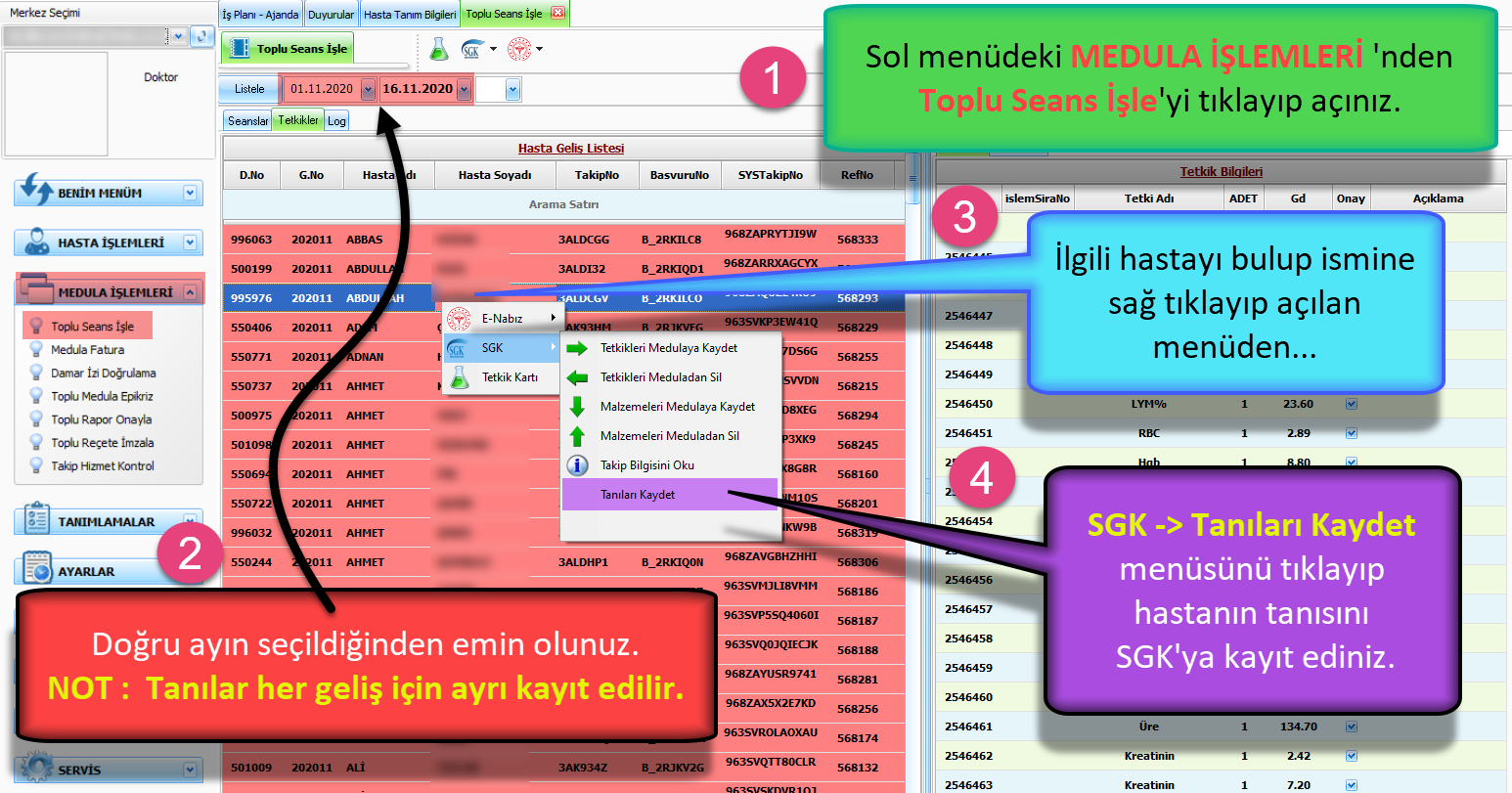
Task: Switch to the İş Planı - Ajanda tab
Action: [x=260, y=15]
